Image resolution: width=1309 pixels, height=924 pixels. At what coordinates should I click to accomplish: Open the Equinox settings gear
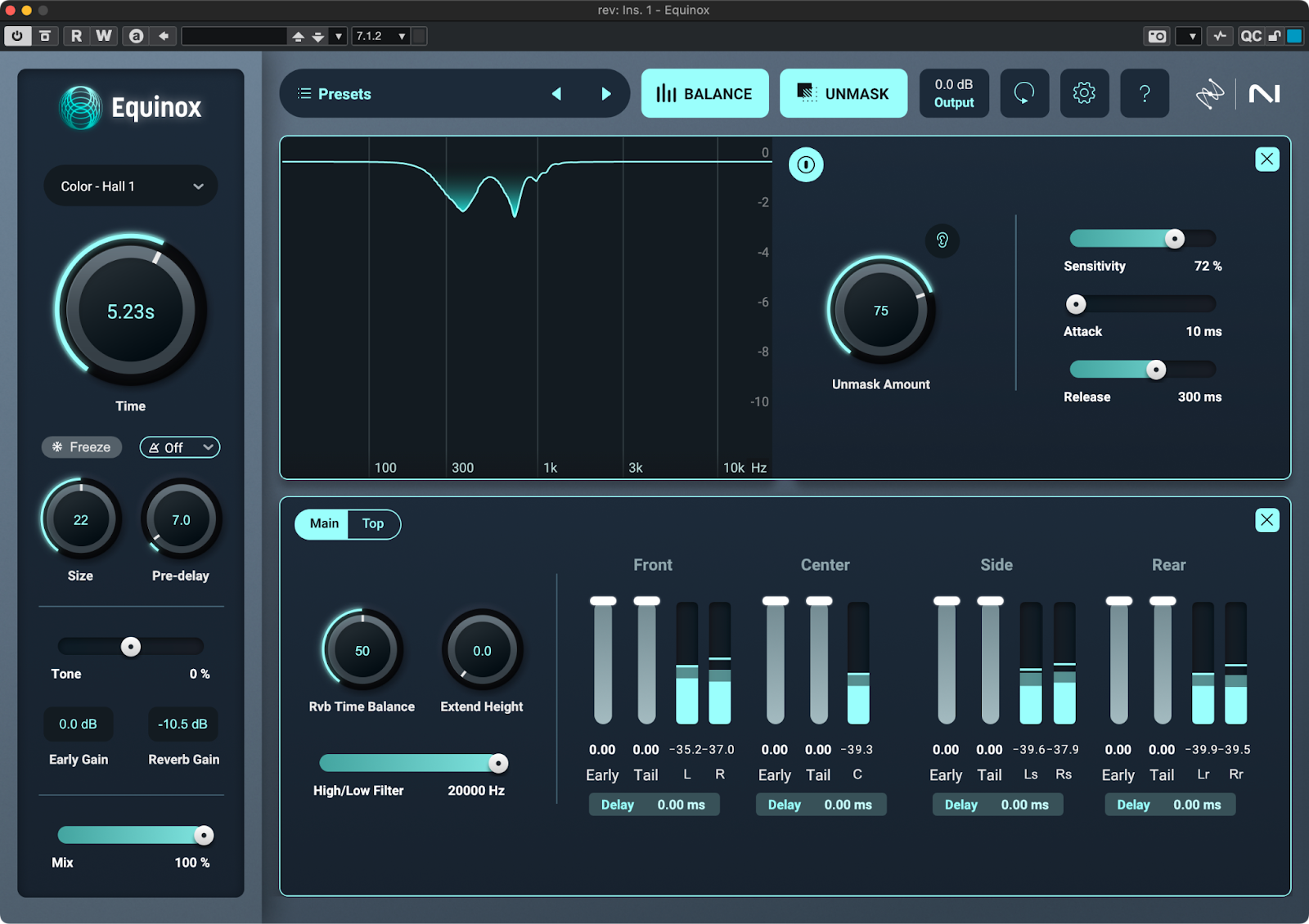[x=1084, y=93]
